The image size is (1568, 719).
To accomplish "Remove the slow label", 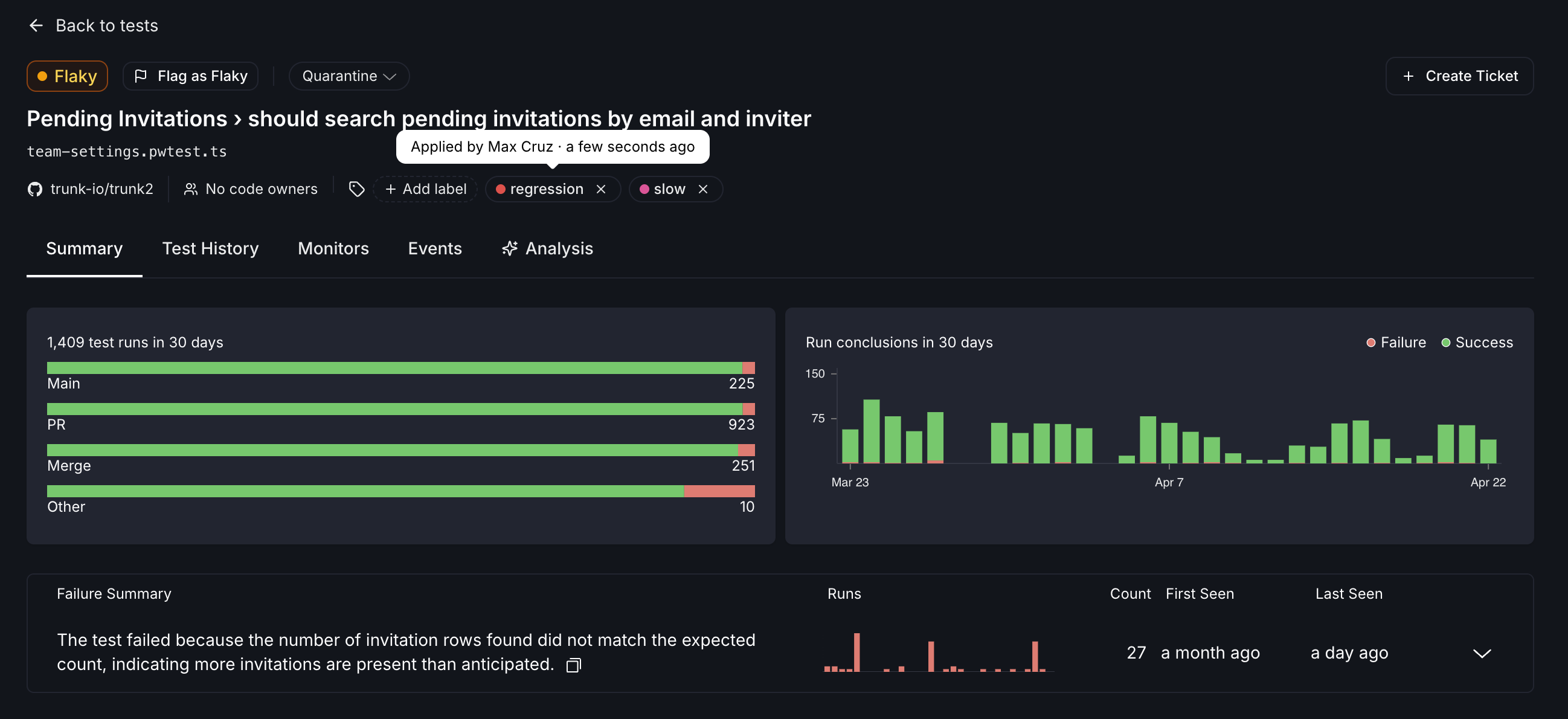I will (x=702, y=189).
